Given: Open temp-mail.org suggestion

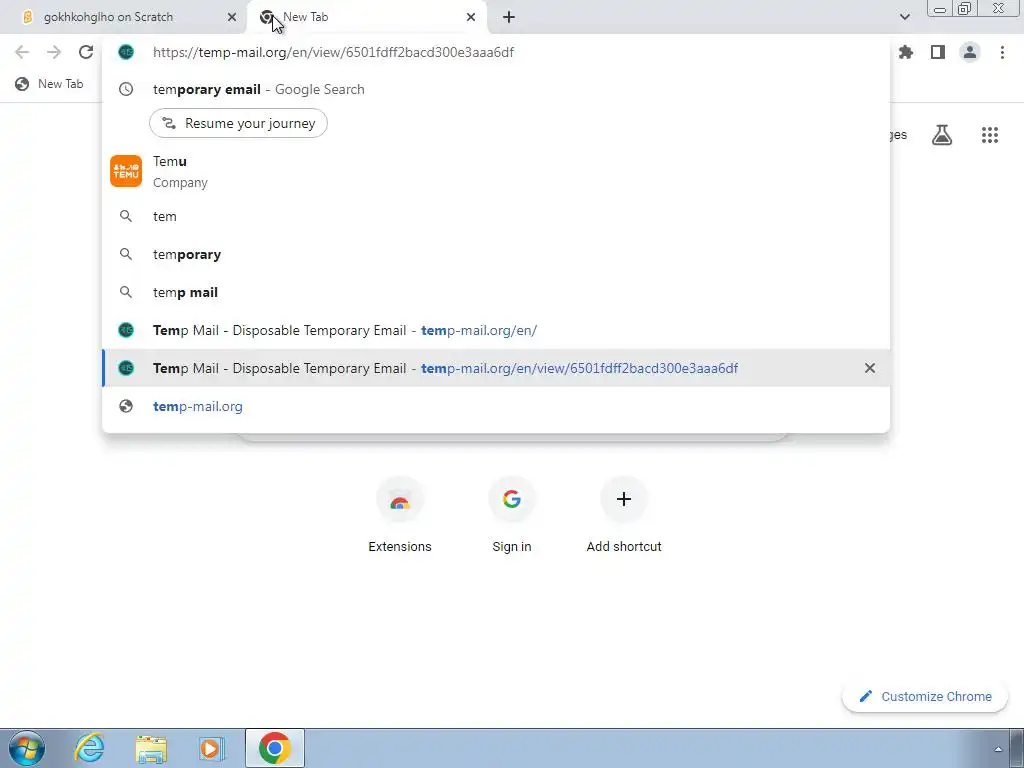Looking at the screenshot, I should point(496,406).
